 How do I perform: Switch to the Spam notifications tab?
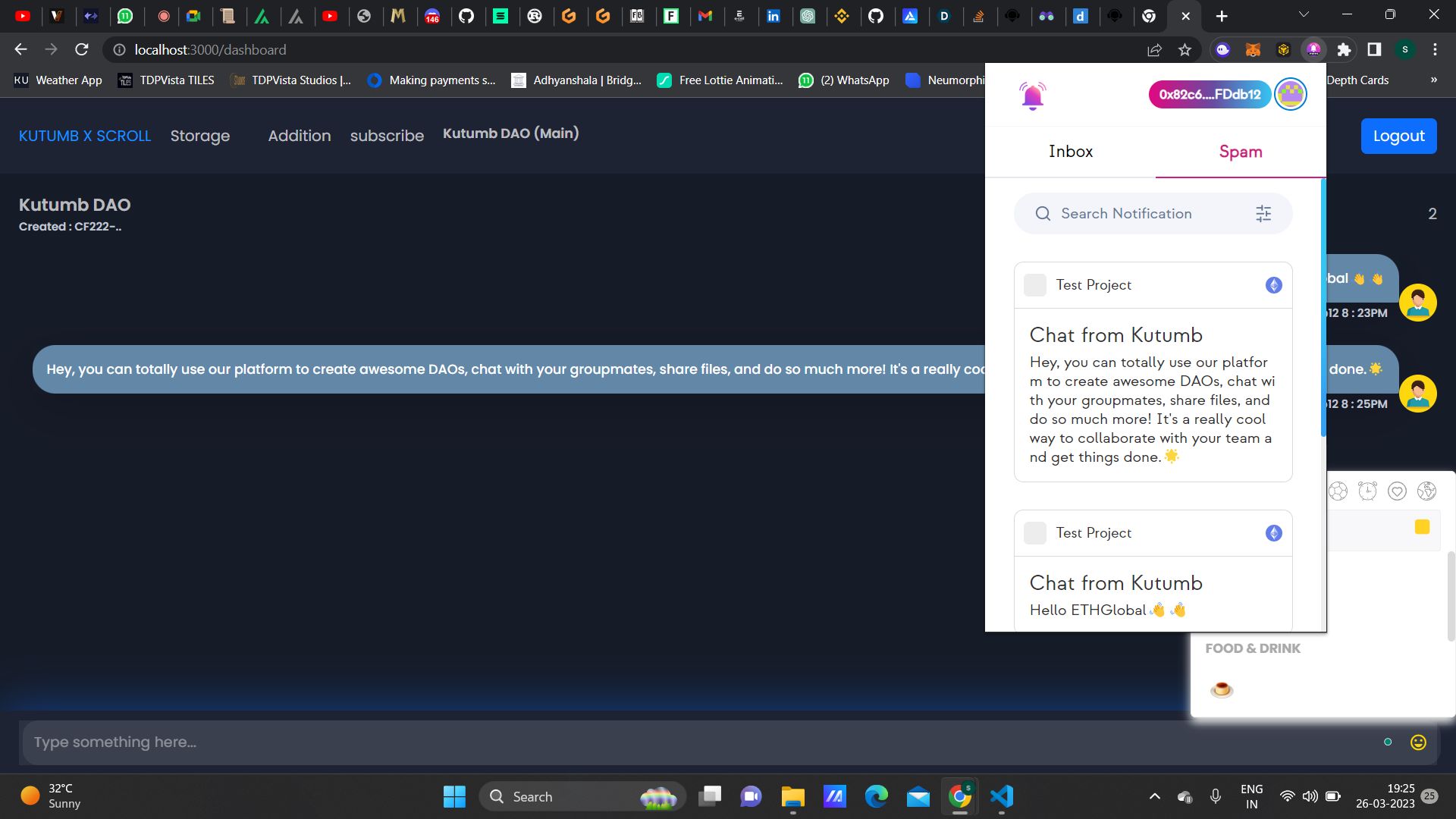coord(1240,151)
